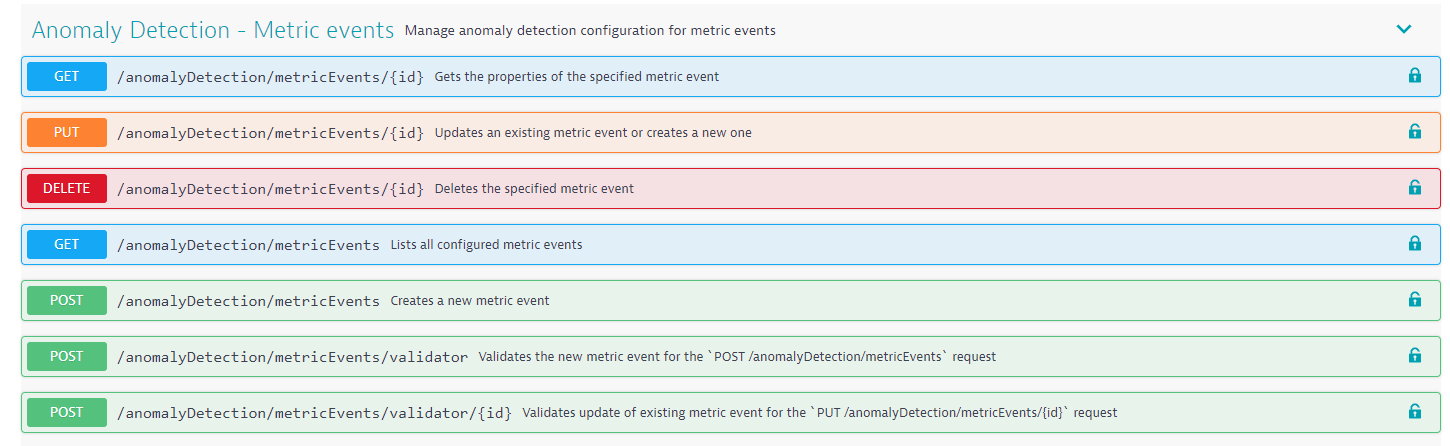Open the POST create metric event badge
This screenshot has width=1450, height=446.
(67, 300)
